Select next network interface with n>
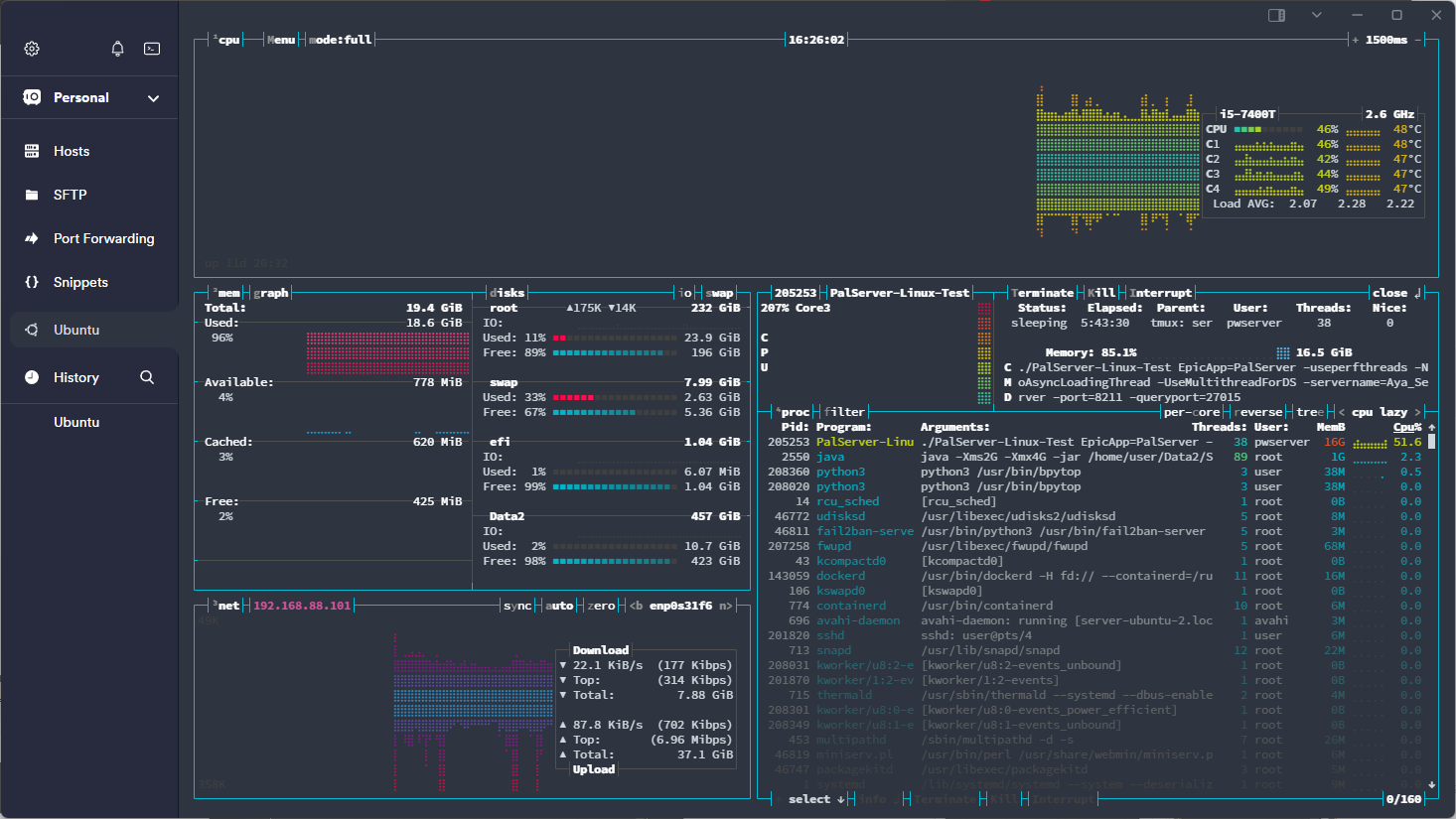The image size is (1456, 819). [726, 606]
